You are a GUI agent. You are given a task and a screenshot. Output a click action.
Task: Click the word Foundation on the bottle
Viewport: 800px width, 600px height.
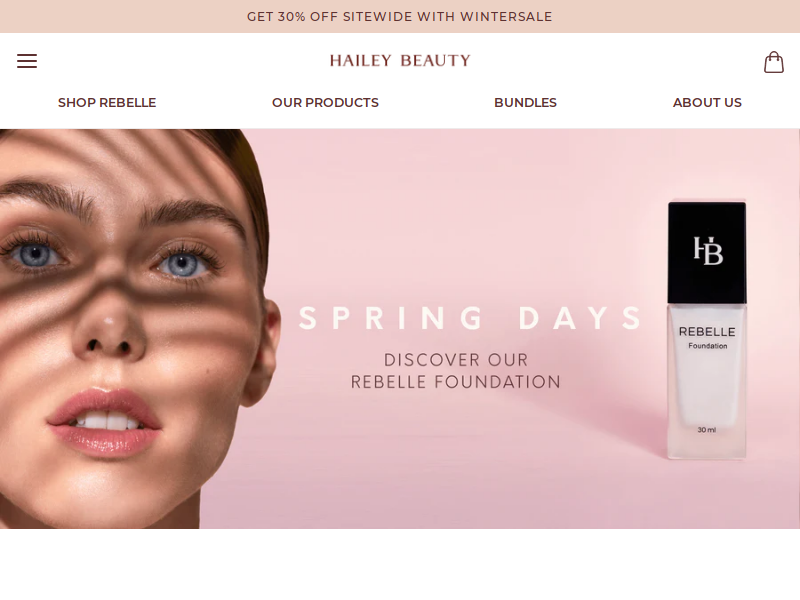[707, 346]
